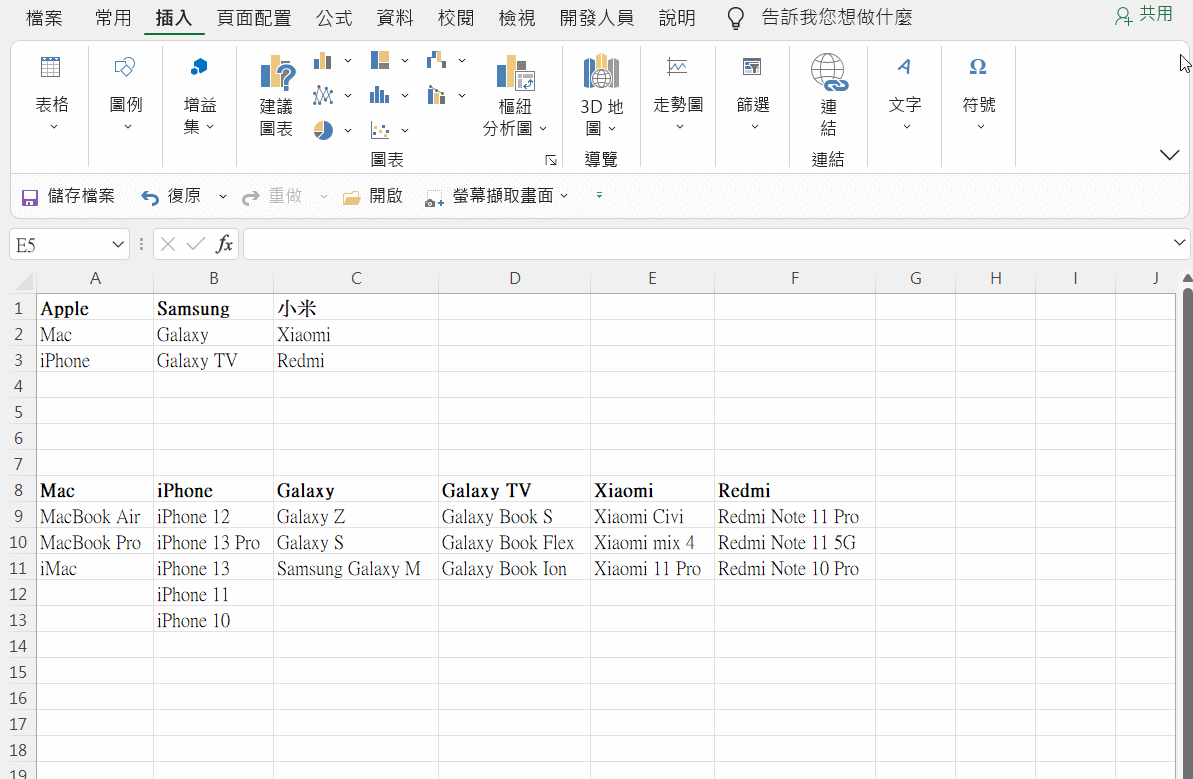Image resolution: width=1193 pixels, height=779 pixels.
Task: Select cell containing Apple
Action: tap(95, 308)
